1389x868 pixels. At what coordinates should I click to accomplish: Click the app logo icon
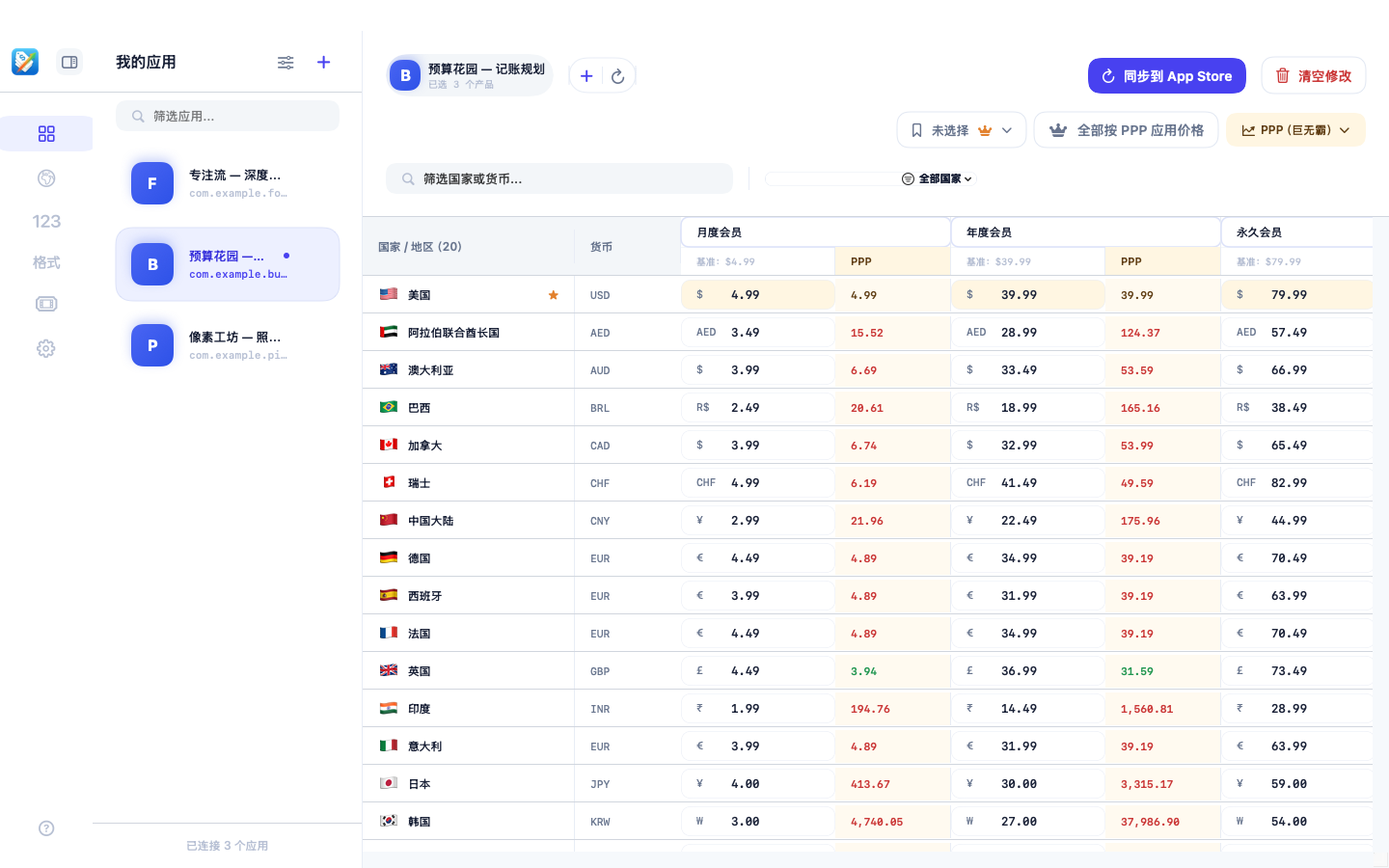25,62
